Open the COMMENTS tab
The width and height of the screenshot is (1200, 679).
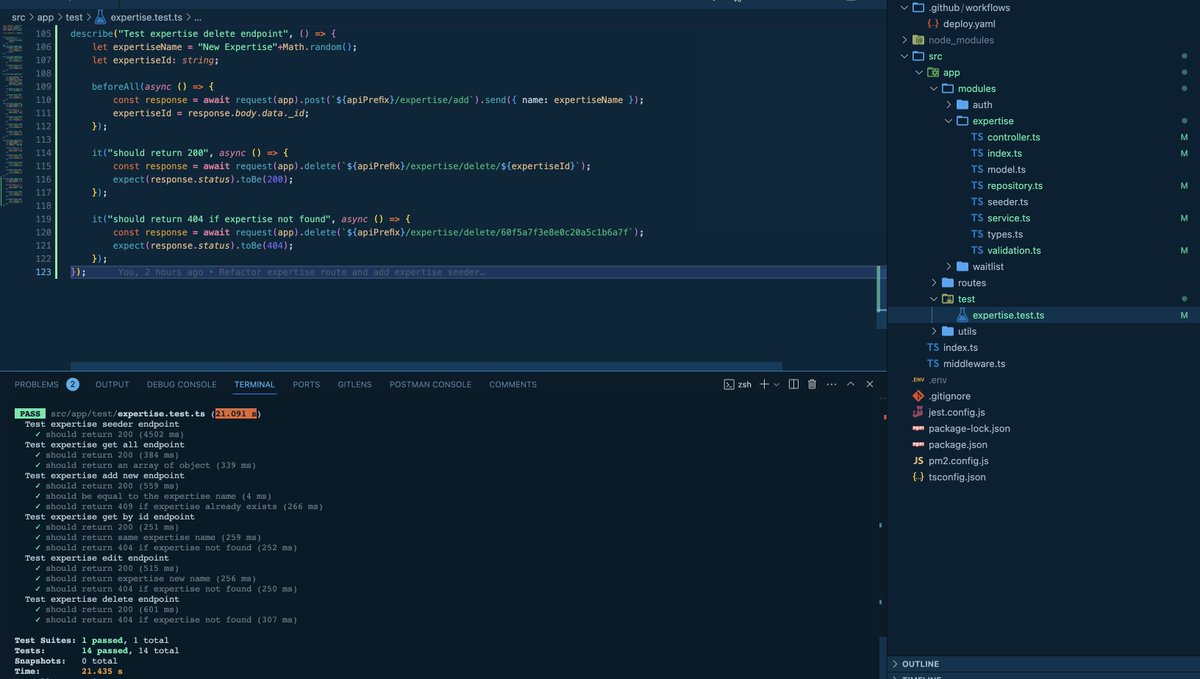[x=513, y=384]
